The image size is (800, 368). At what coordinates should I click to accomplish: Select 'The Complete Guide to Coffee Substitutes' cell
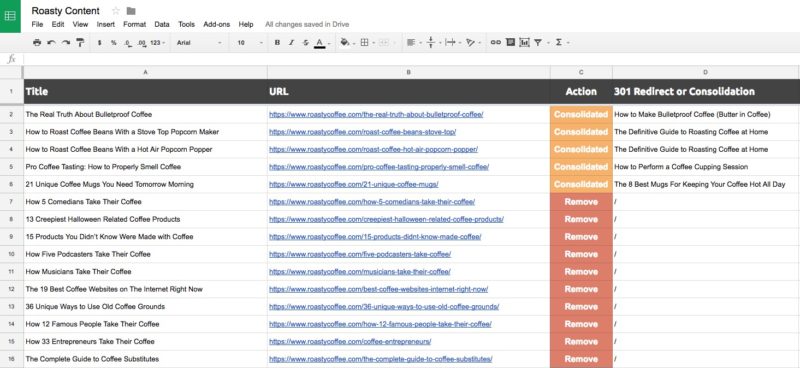tap(145, 359)
